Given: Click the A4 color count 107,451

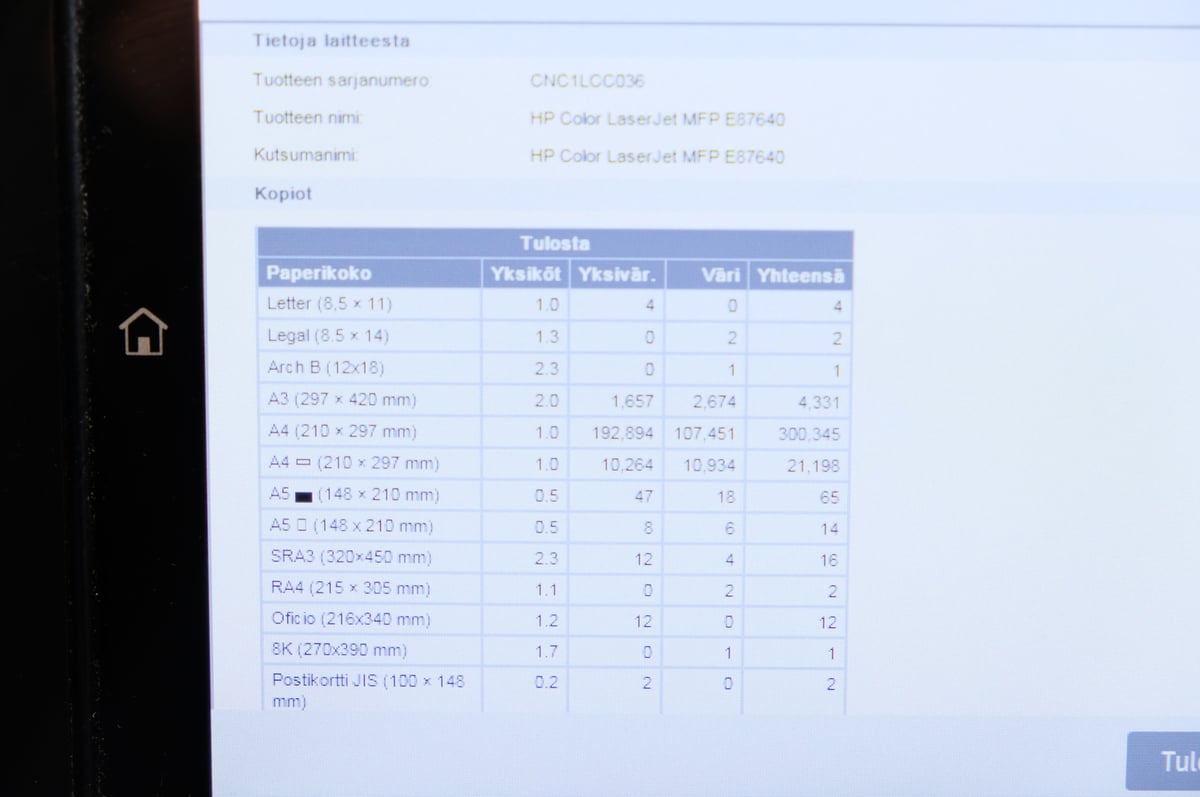Looking at the screenshot, I should tap(705, 434).
